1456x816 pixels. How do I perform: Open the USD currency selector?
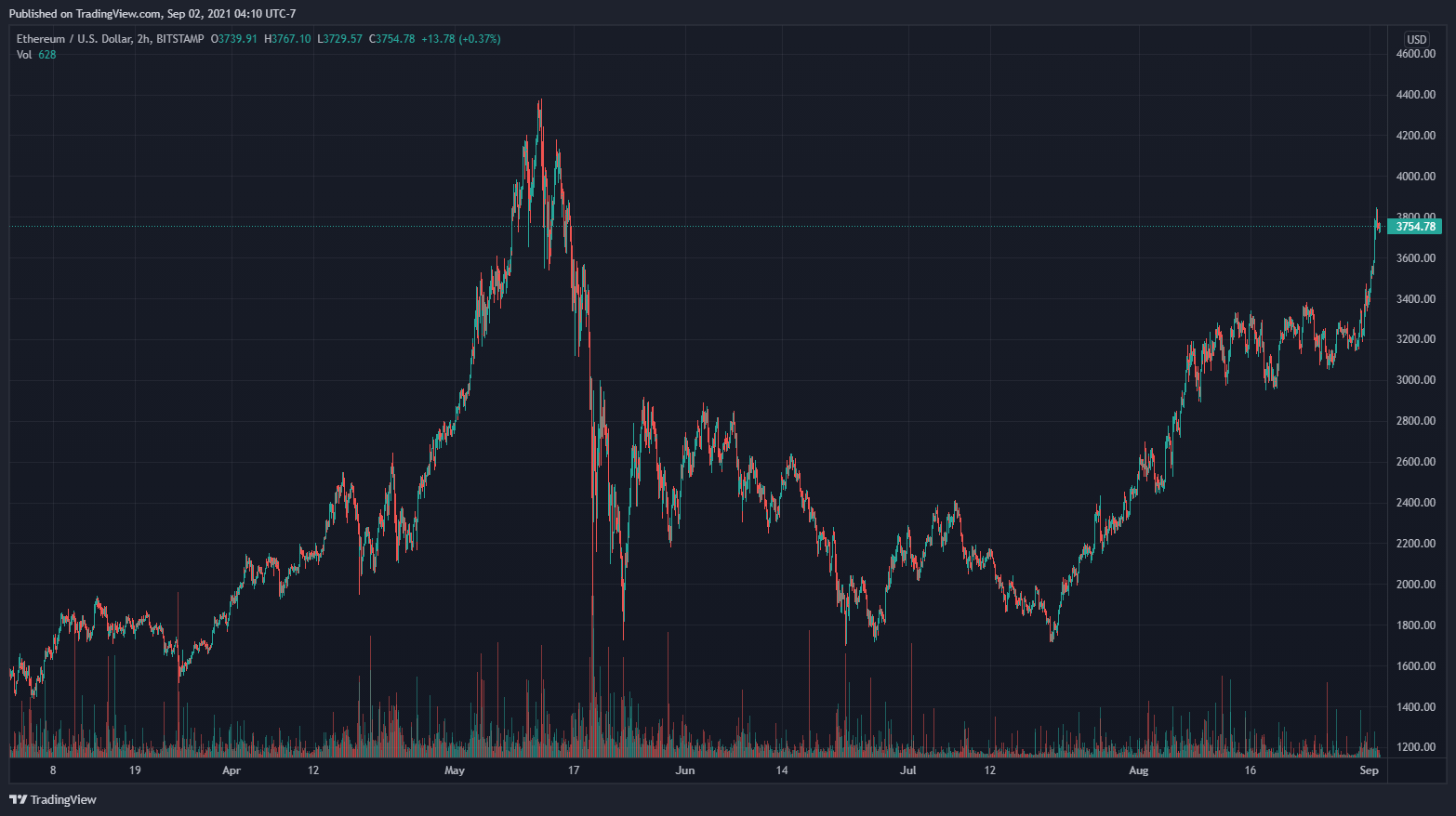(1416, 39)
